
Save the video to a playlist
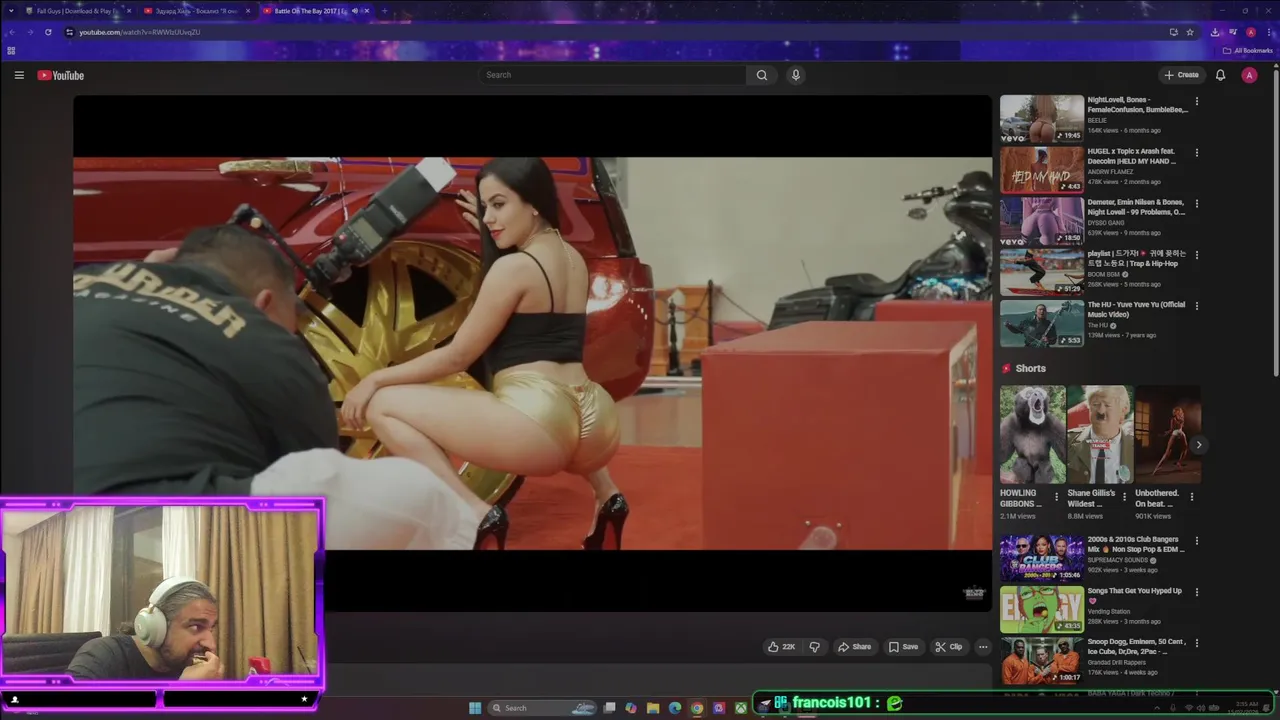point(903,647)
